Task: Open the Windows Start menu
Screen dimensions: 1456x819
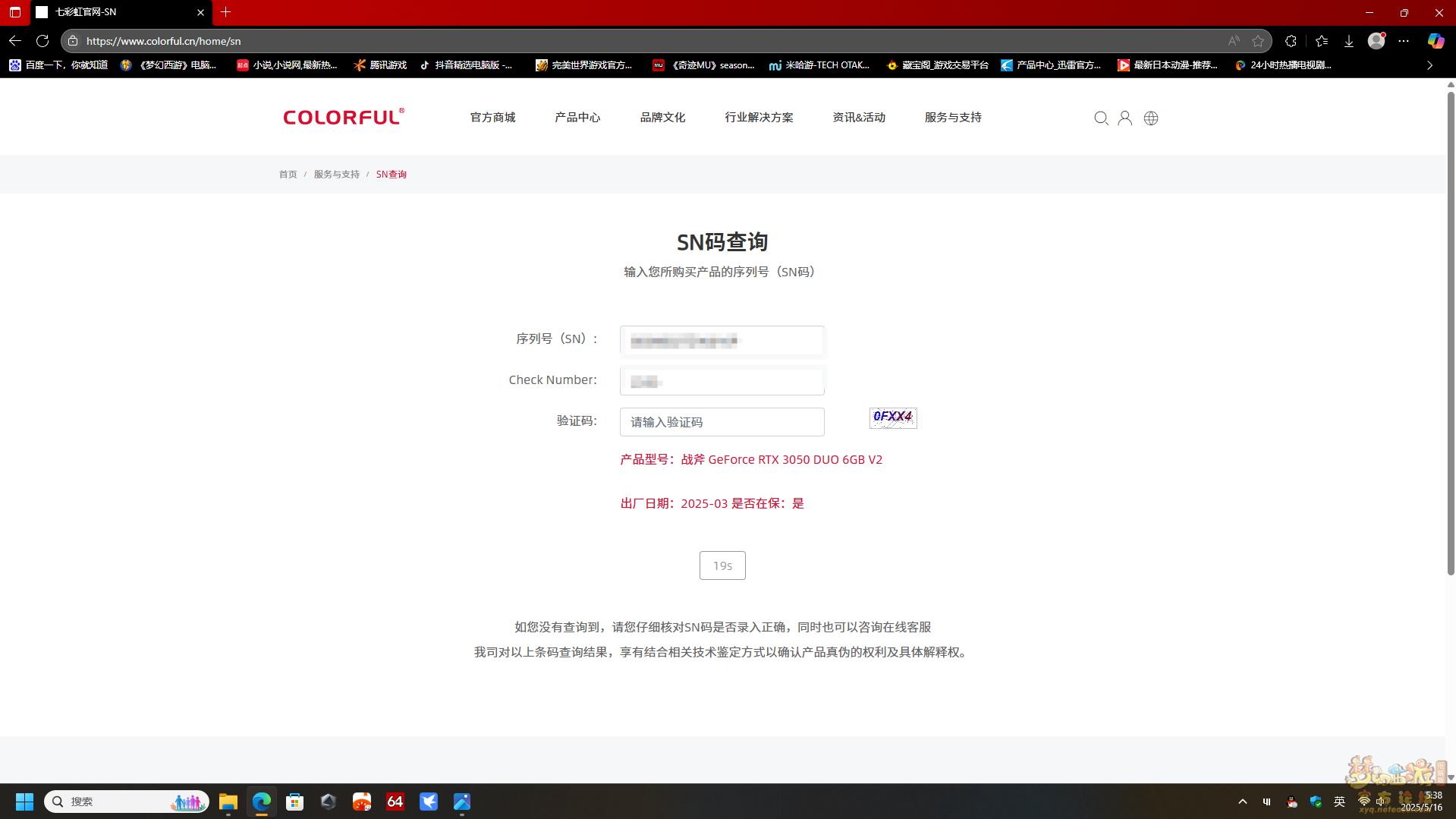Action: click(24, 802)
